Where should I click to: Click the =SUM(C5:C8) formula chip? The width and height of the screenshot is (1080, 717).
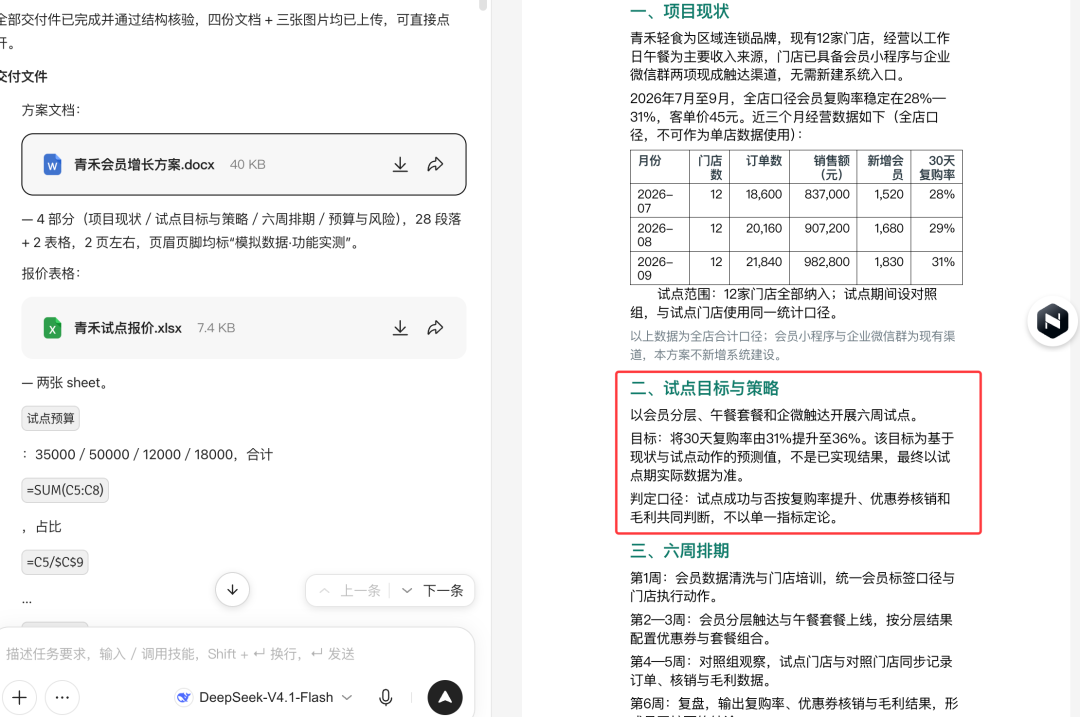pyautogui.click(x=65, y=490)
